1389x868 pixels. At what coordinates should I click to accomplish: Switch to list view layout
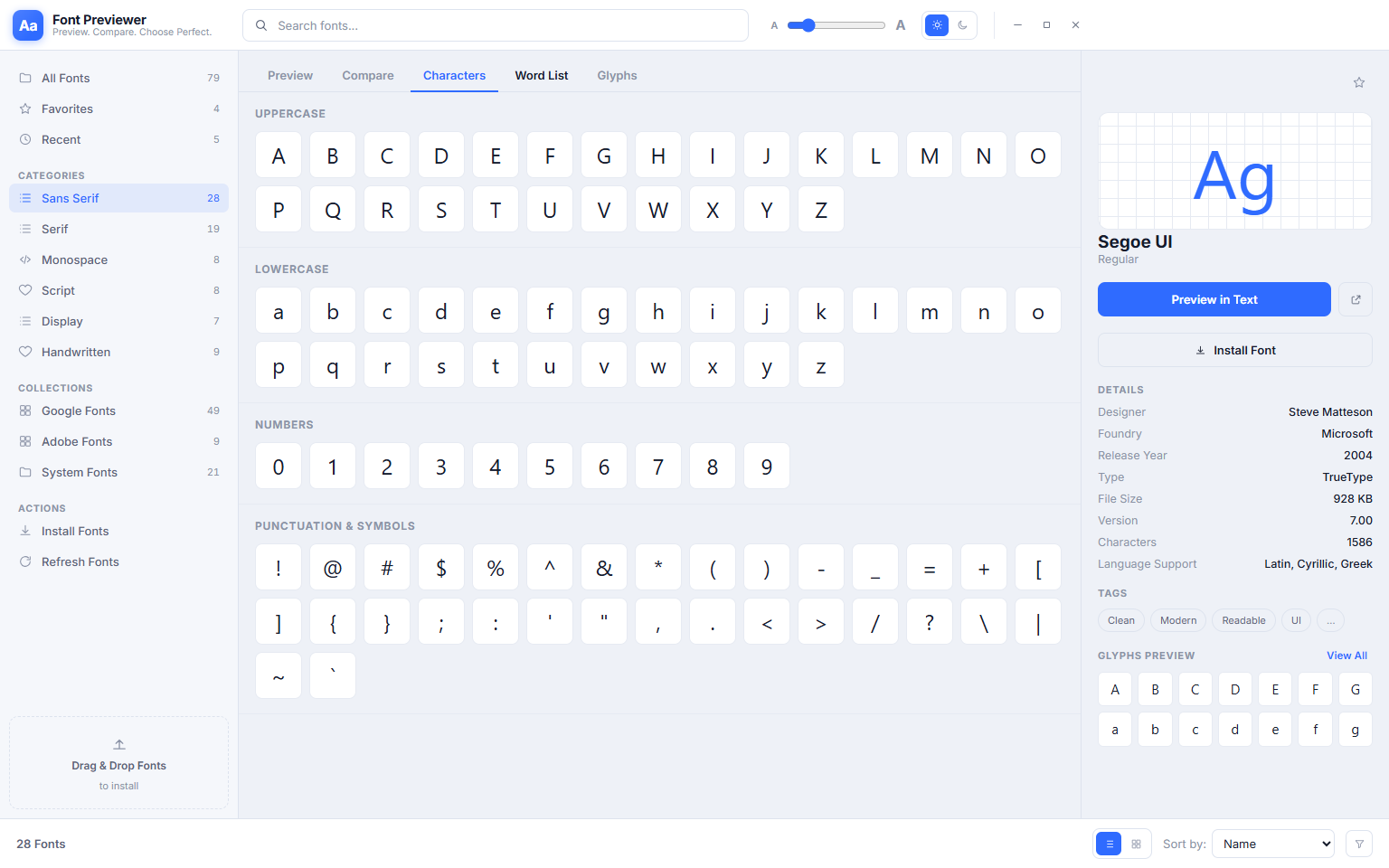[x=1109, y=844]
